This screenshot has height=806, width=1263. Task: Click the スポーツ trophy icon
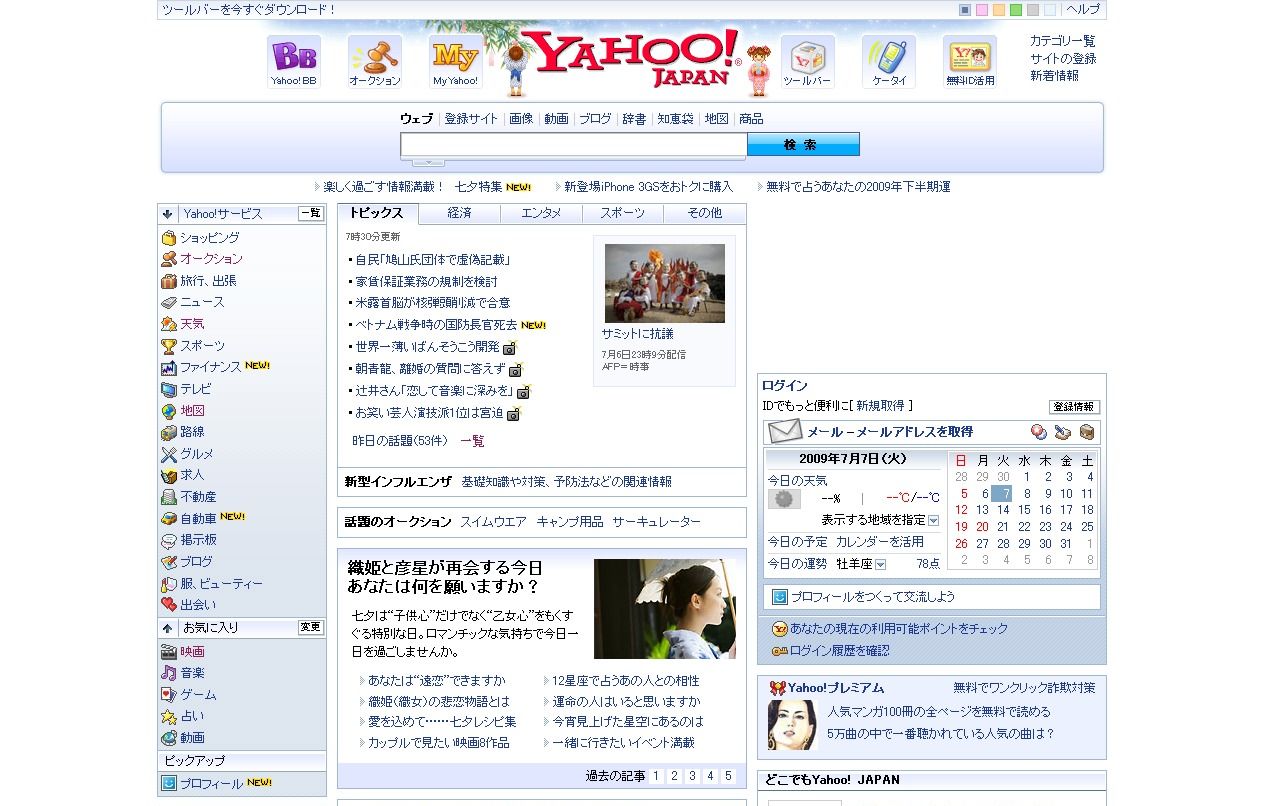[169, 346]
